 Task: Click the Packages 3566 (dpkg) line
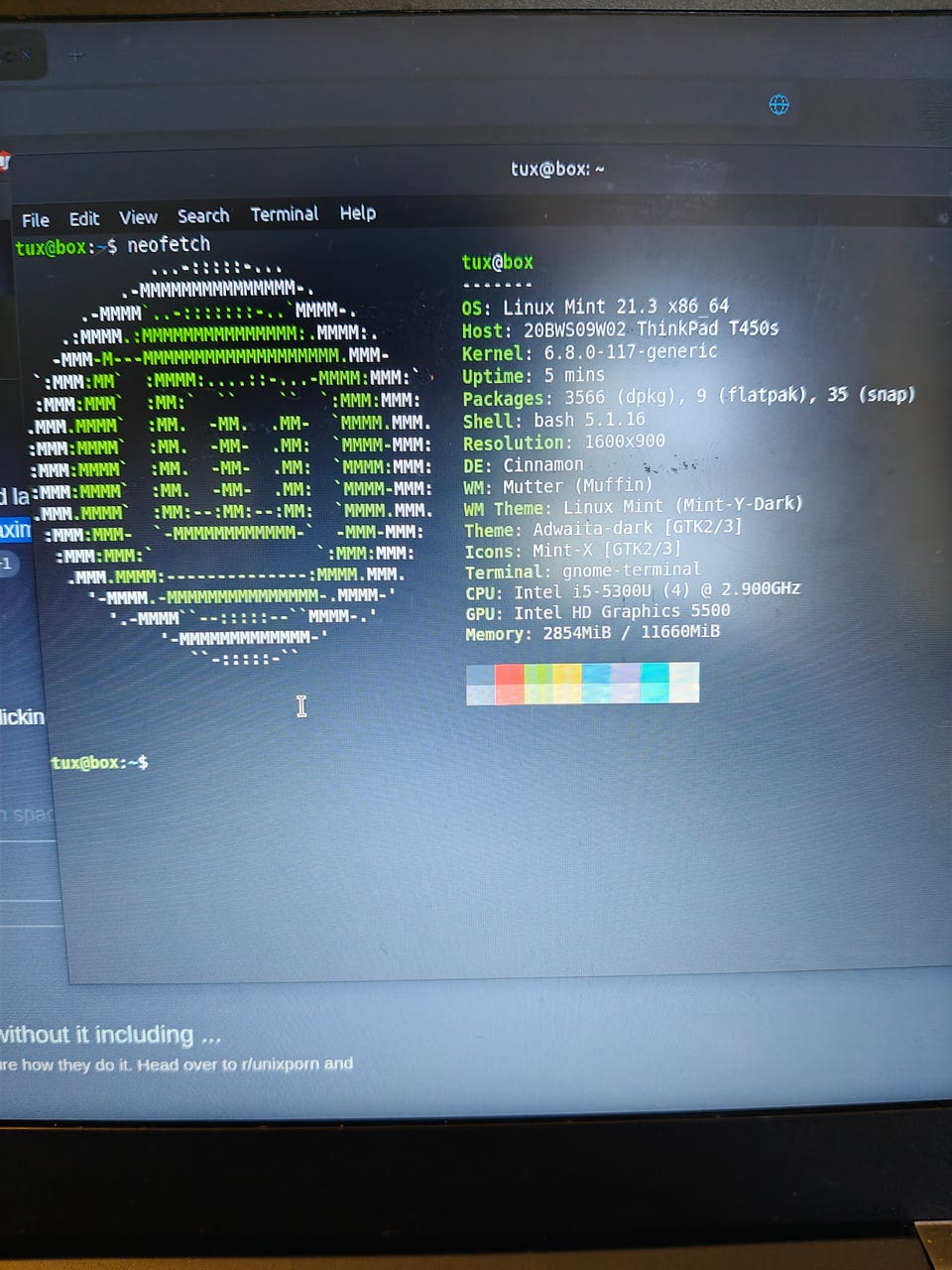pyautogui.click(x=688, y=397)
